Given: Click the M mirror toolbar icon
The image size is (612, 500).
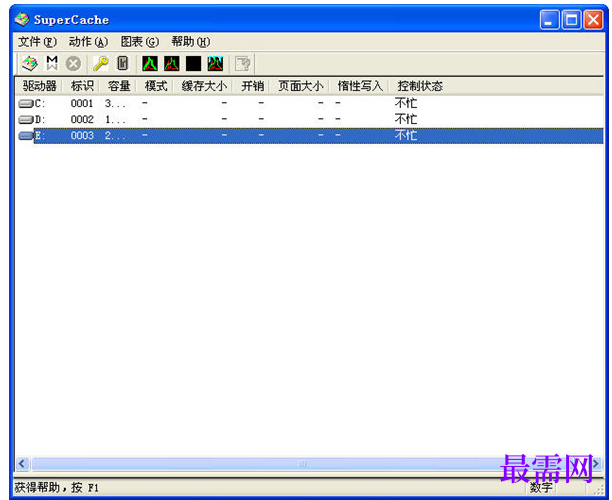Looking at the screenshot, I should pyautogui.click(x=52, y=63).
